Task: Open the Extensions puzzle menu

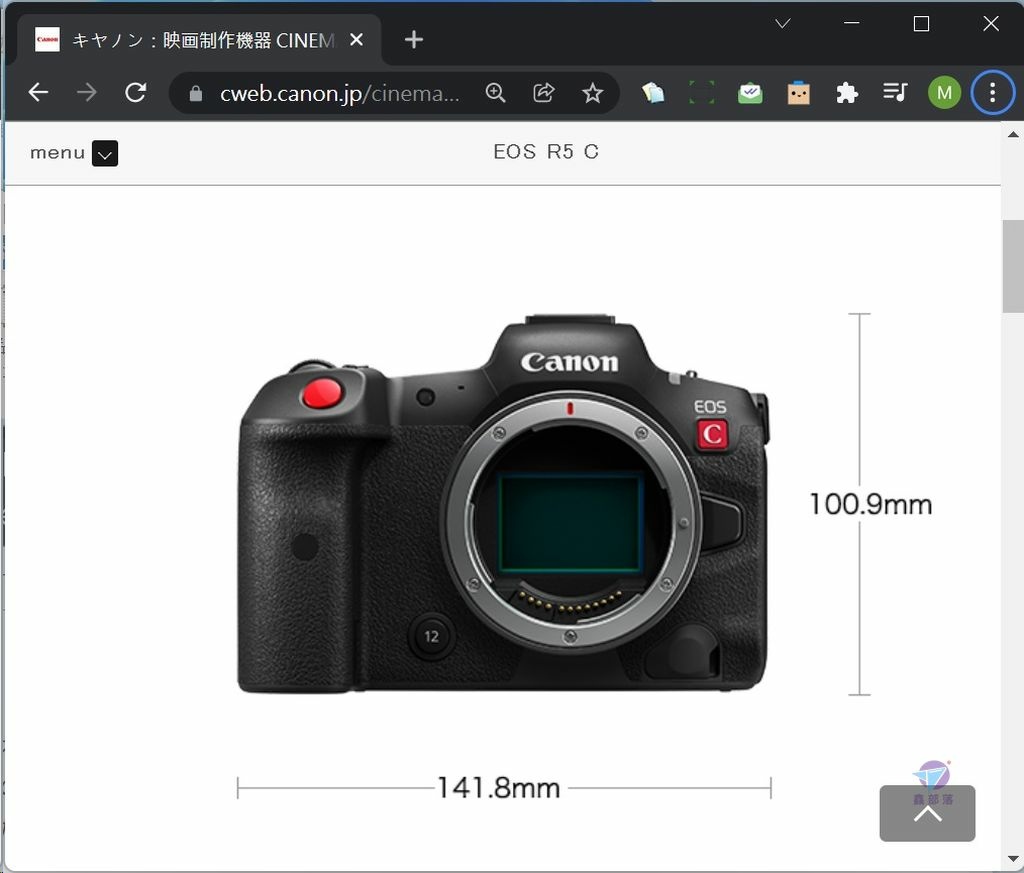Action: (x=846, y=93)
